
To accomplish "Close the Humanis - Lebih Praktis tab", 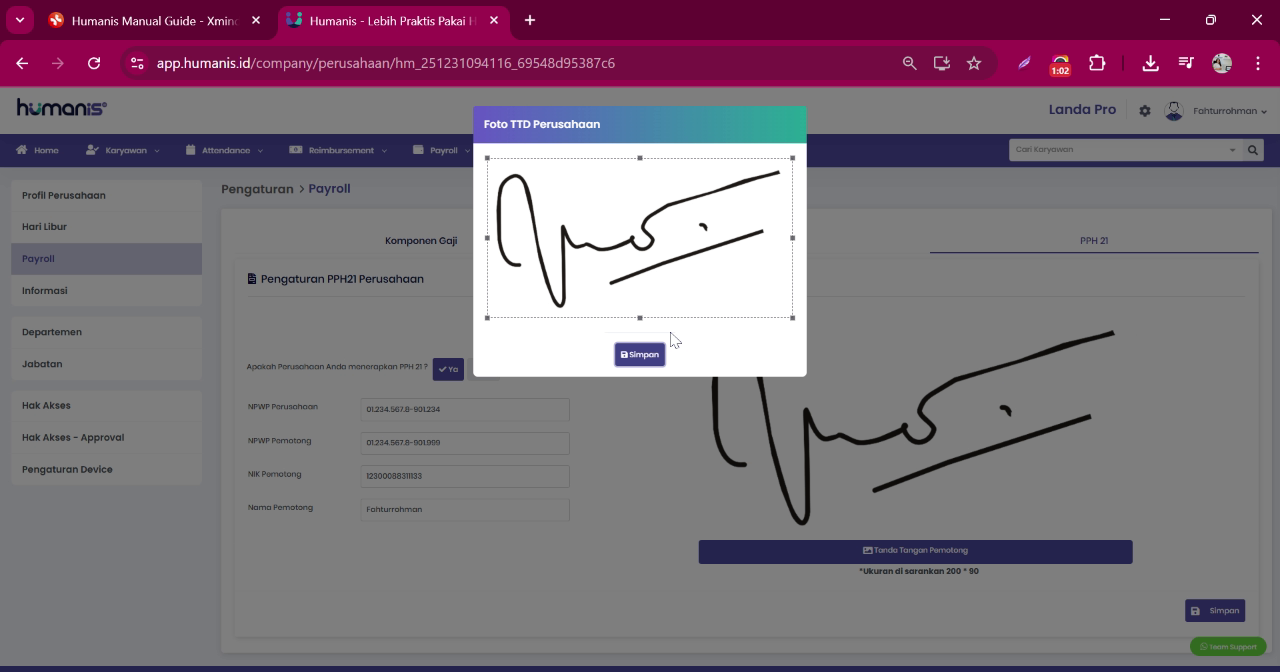I will pos(494,20).
